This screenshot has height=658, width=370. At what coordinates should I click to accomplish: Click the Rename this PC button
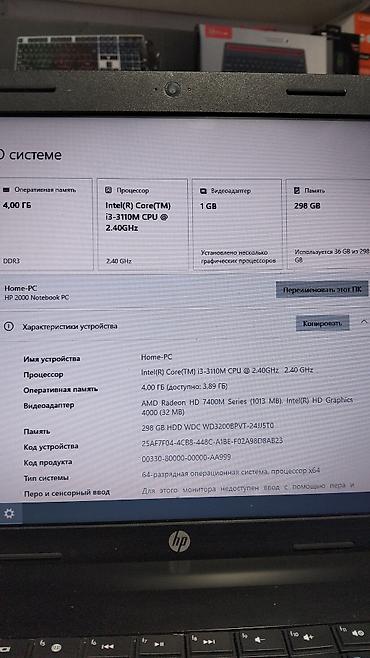[x=322, y=290]
